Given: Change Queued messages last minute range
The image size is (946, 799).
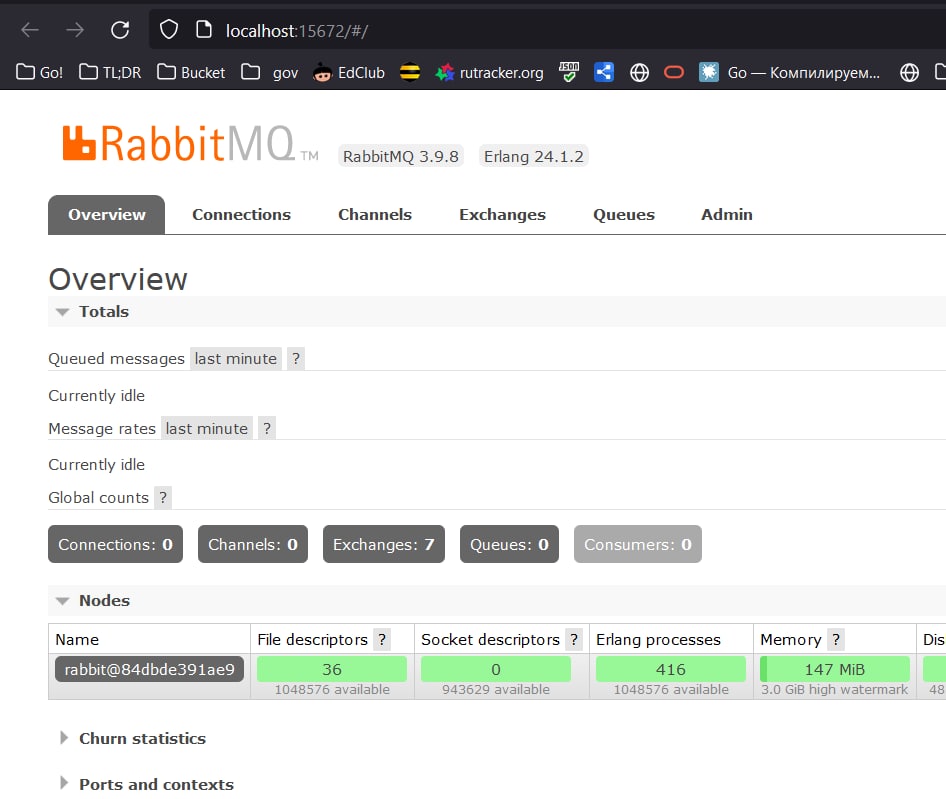Looking at the screenshot, I should (x=235, y=358).
